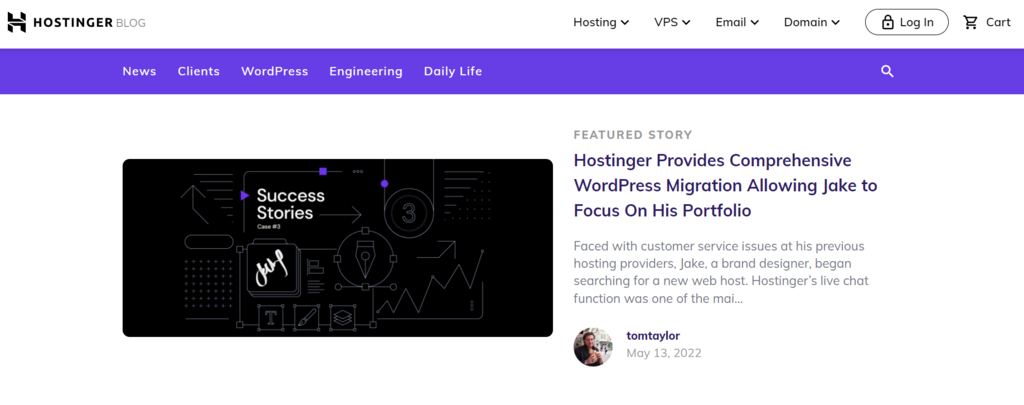
Task: Click the lock icon in Log In
Action: (x=886, y=22)
